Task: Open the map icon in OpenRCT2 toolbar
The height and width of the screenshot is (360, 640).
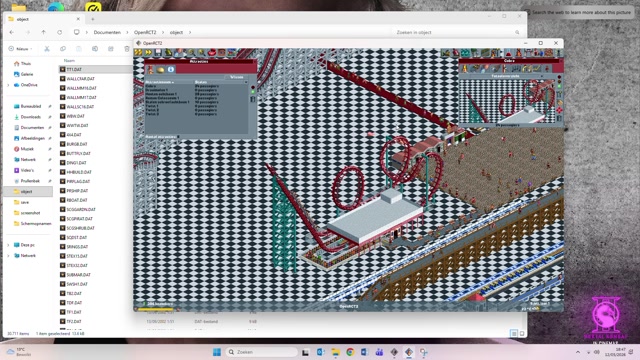Action: coord(232,52)
